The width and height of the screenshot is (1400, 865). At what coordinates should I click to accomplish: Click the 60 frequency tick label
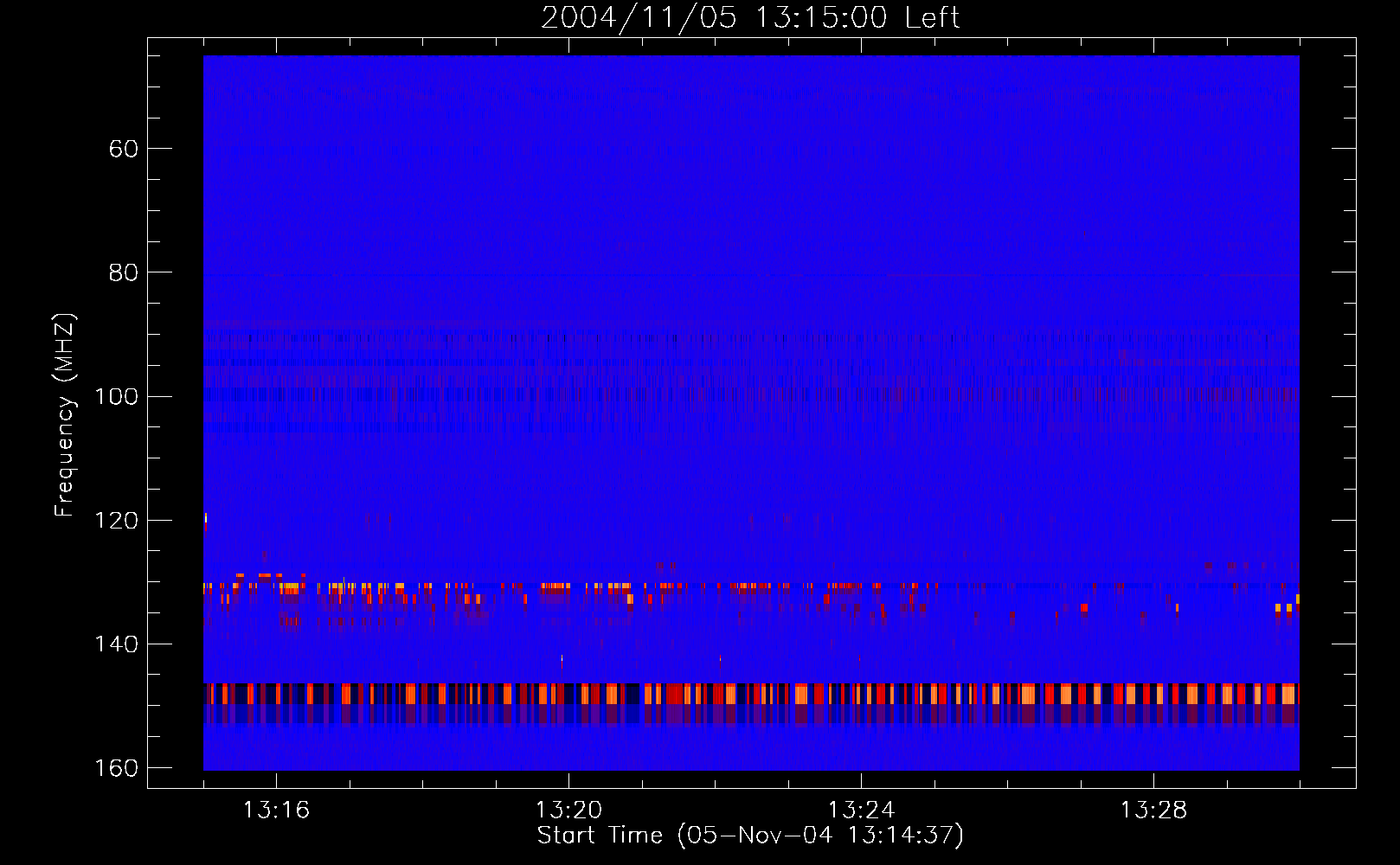pos(123,149)
